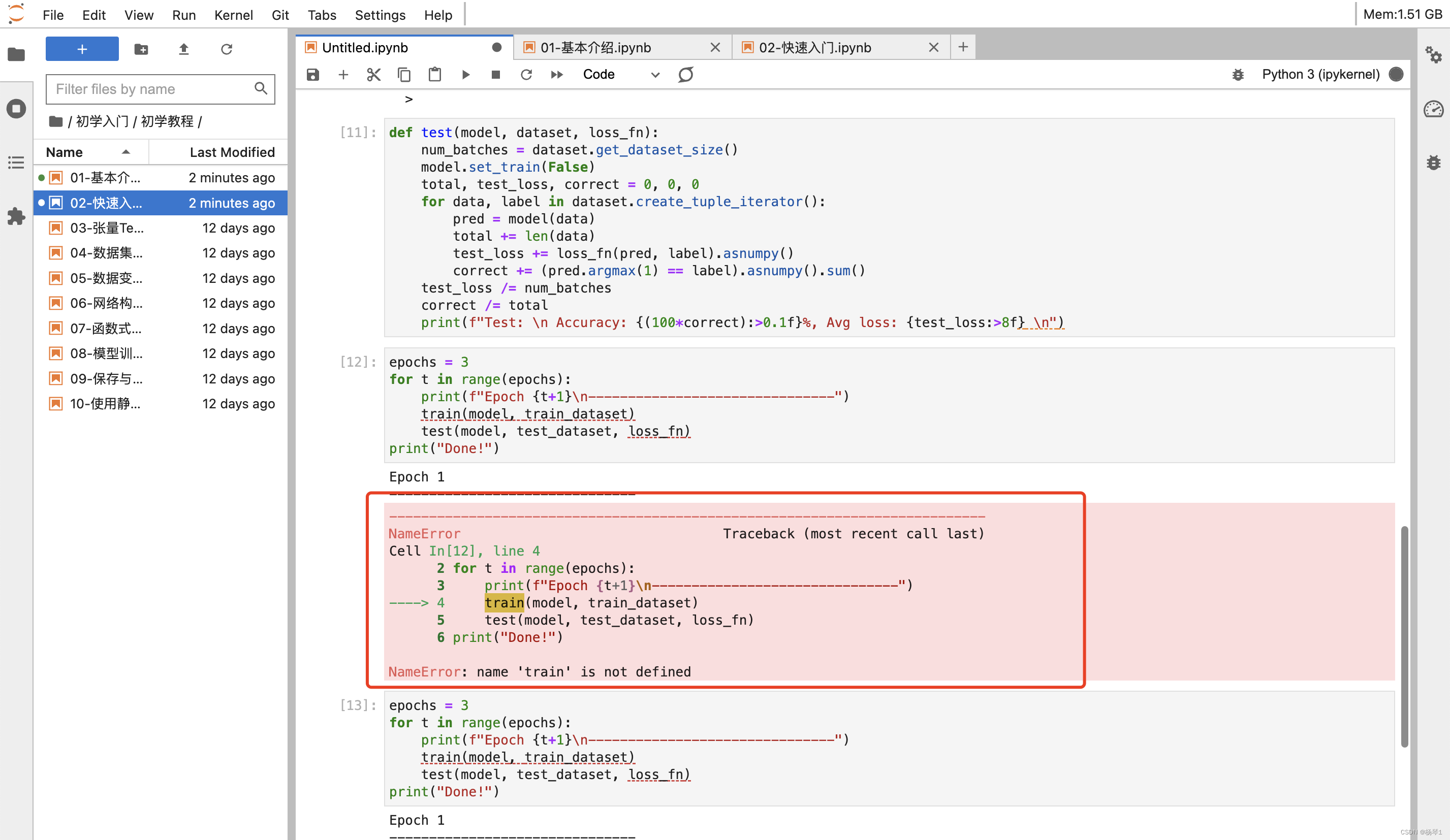1450x840 pixels.
Task: Select file 06-网络构... in browser
Action: pos(161,303)
